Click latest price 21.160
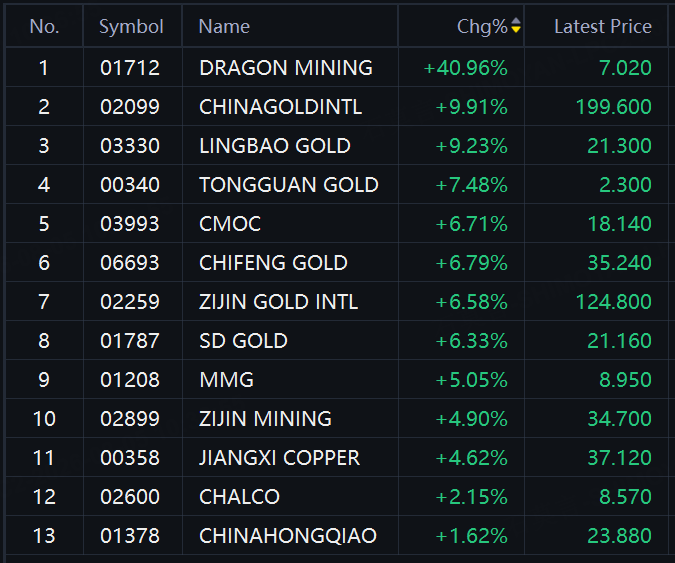 619,341
